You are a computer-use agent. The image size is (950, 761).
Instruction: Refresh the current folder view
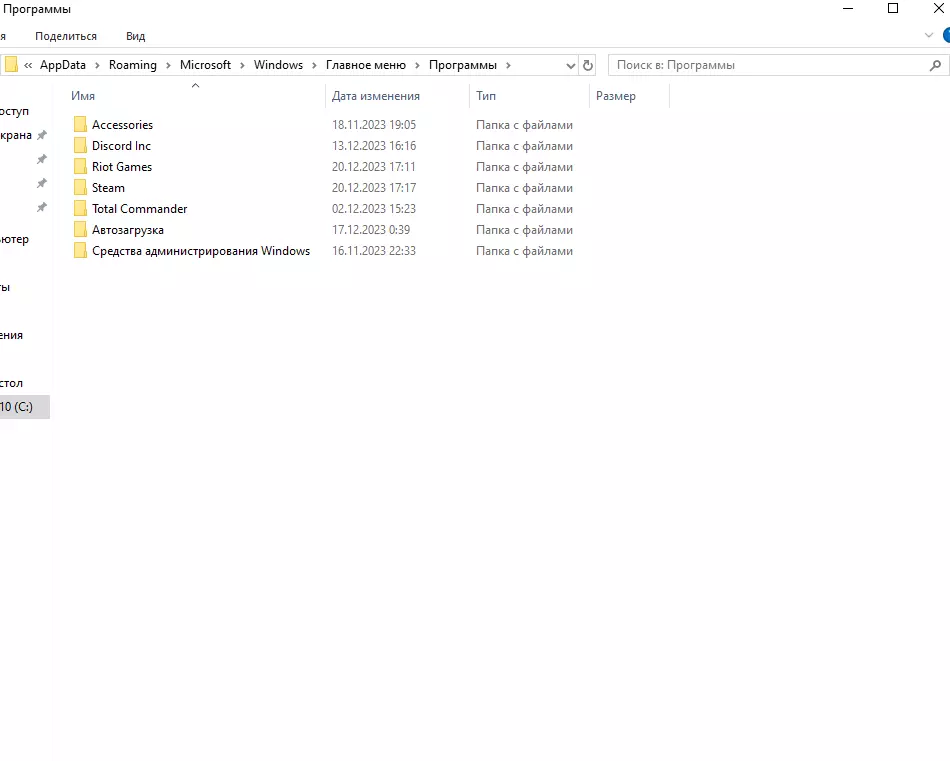point(588,65)
